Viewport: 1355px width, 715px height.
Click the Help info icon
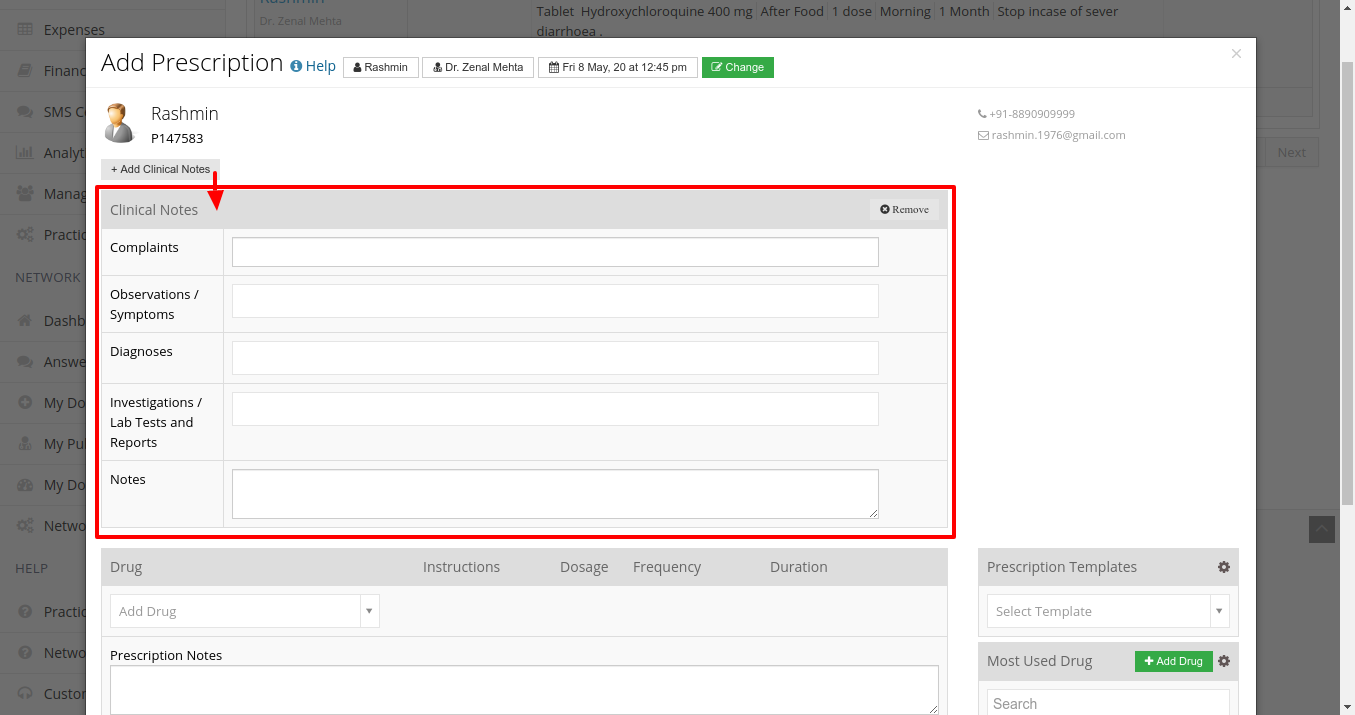pyautogui.click(x=296, y=66)
